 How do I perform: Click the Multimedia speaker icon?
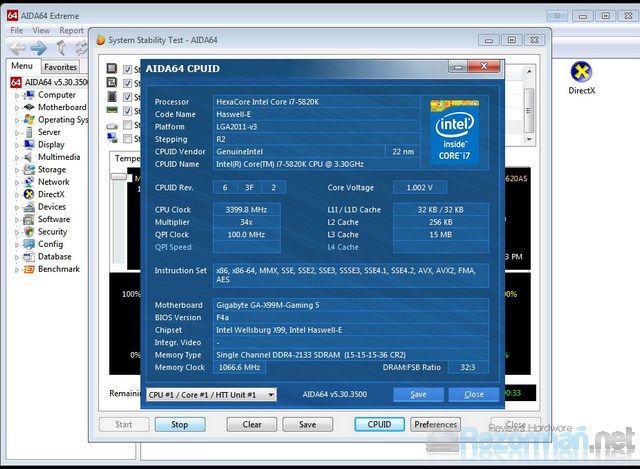29,157
